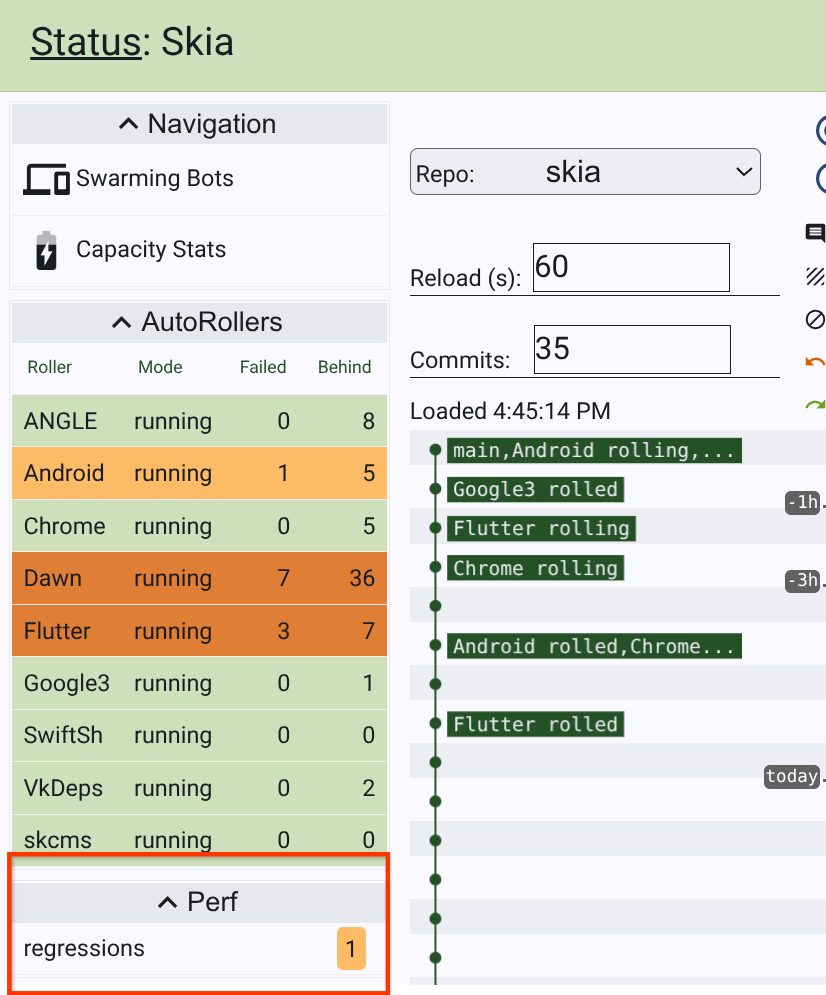The height and width of the screenshot is (995, 826).
Task: Click the Commits input field
Action: [632, 349]
